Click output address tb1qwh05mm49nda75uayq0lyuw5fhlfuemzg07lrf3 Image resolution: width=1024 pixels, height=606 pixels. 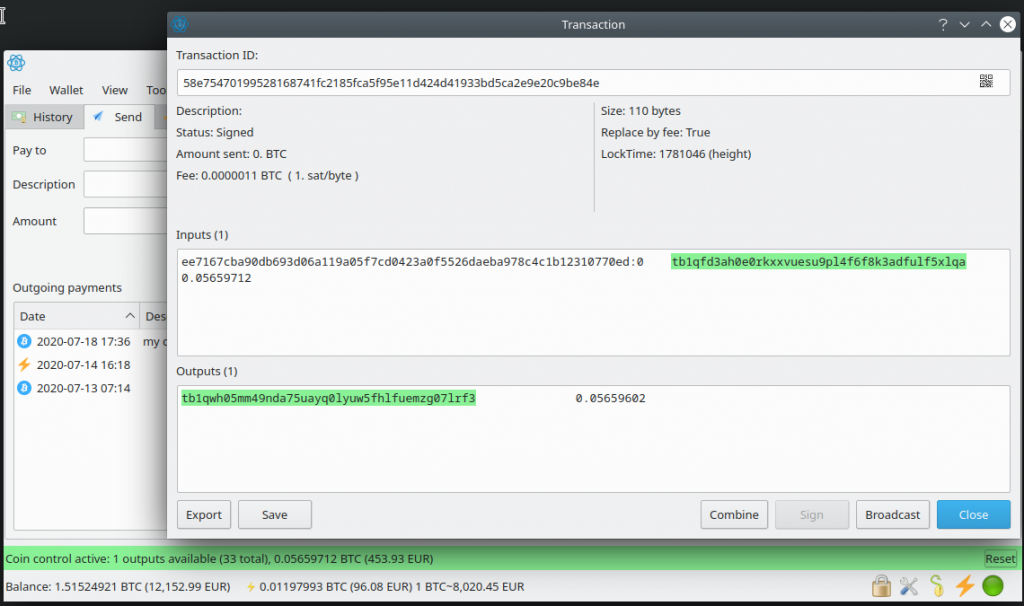pos(328,398)
